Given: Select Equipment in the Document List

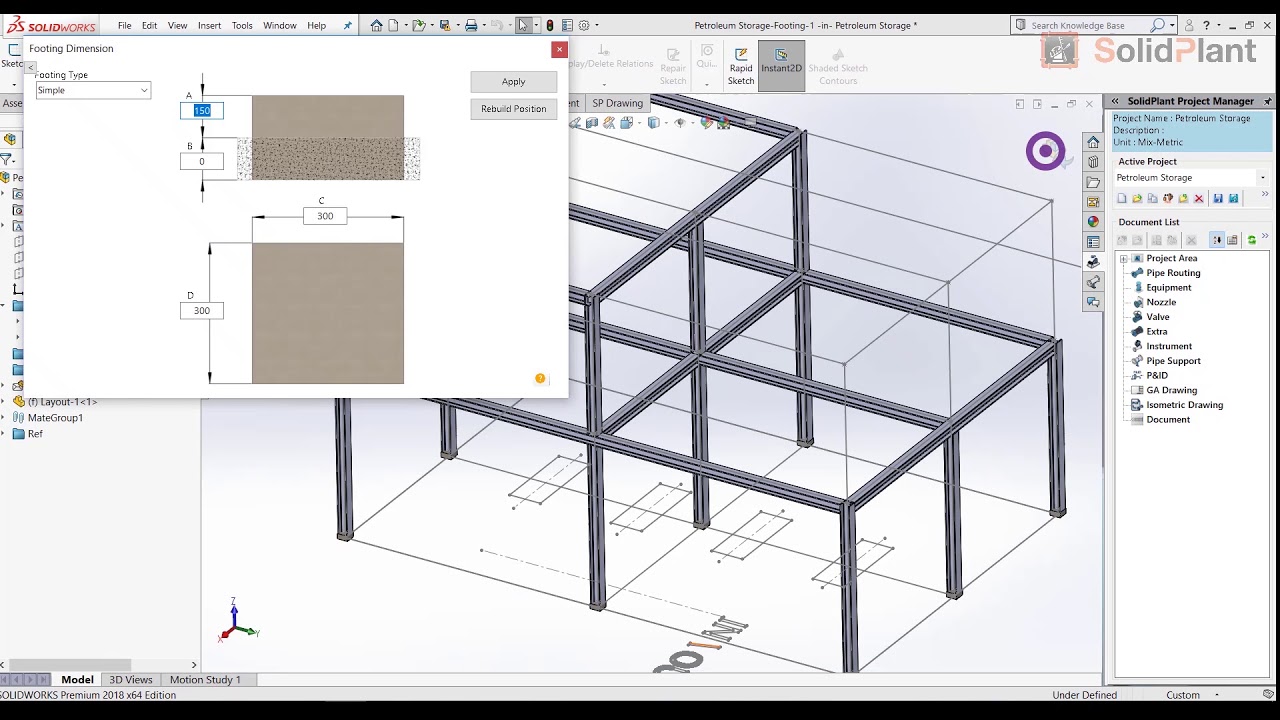Looking at the screenshot, I should (1169, 287).
